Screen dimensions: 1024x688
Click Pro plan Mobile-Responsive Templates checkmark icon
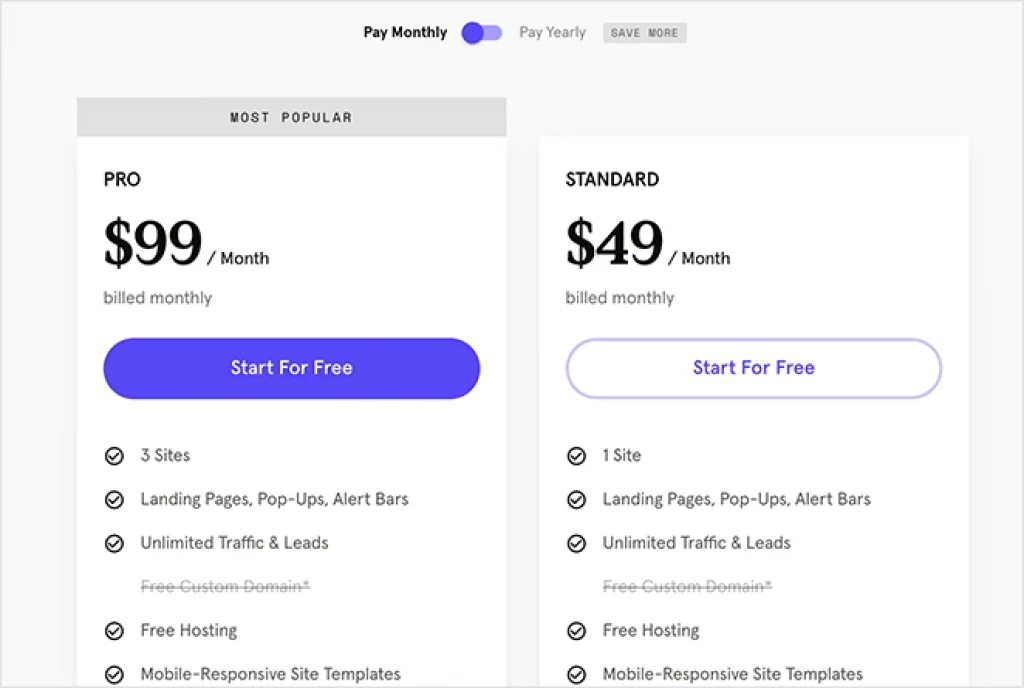pos(114,674)
